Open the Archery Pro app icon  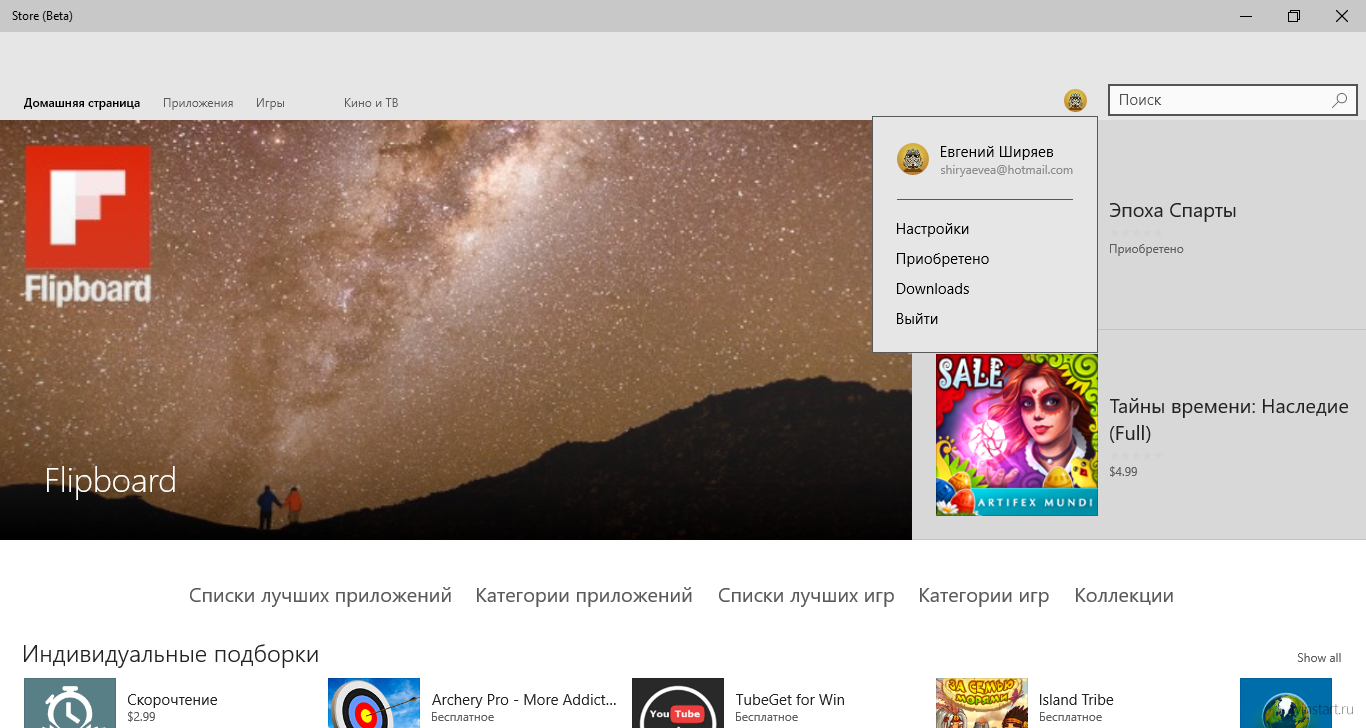click(x=374, y=703)
